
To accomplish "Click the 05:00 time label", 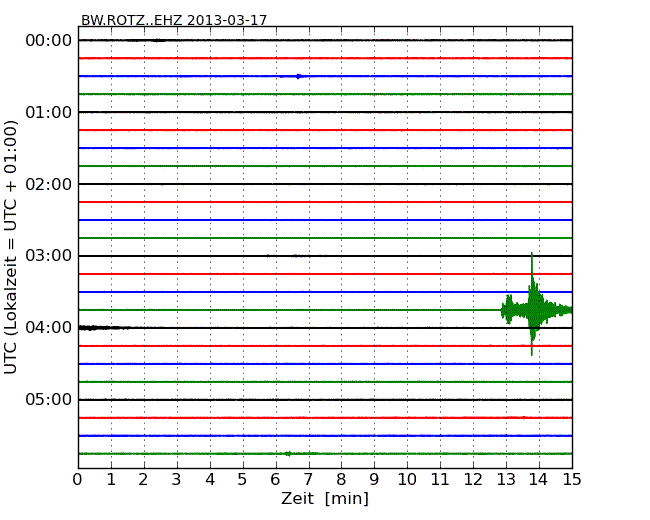I will (49, 399).
